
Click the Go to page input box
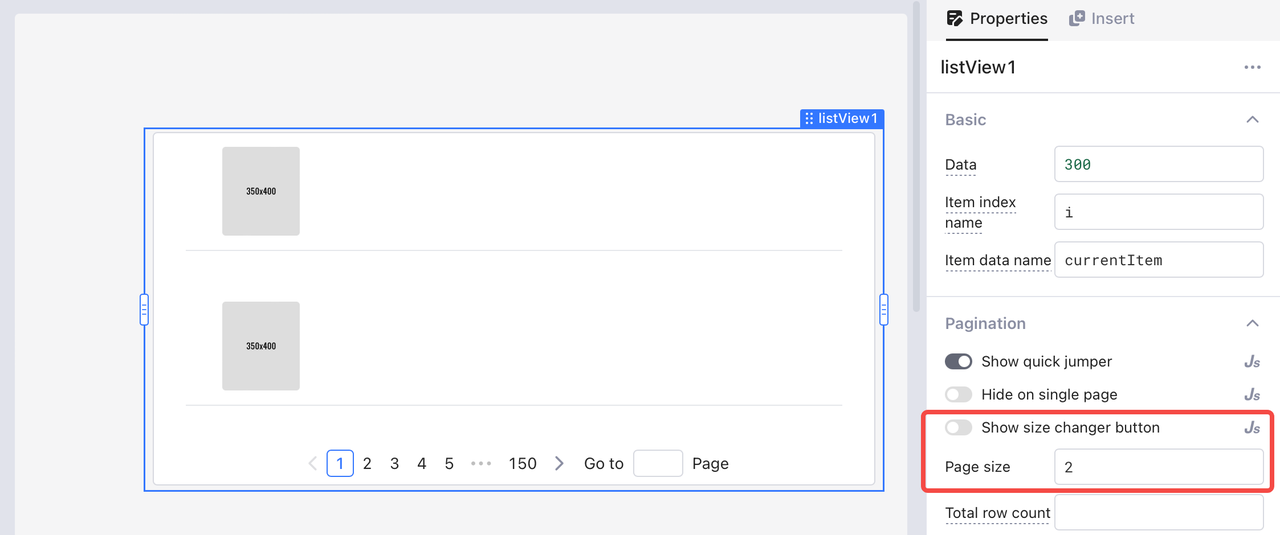click(x=657, y=464)
